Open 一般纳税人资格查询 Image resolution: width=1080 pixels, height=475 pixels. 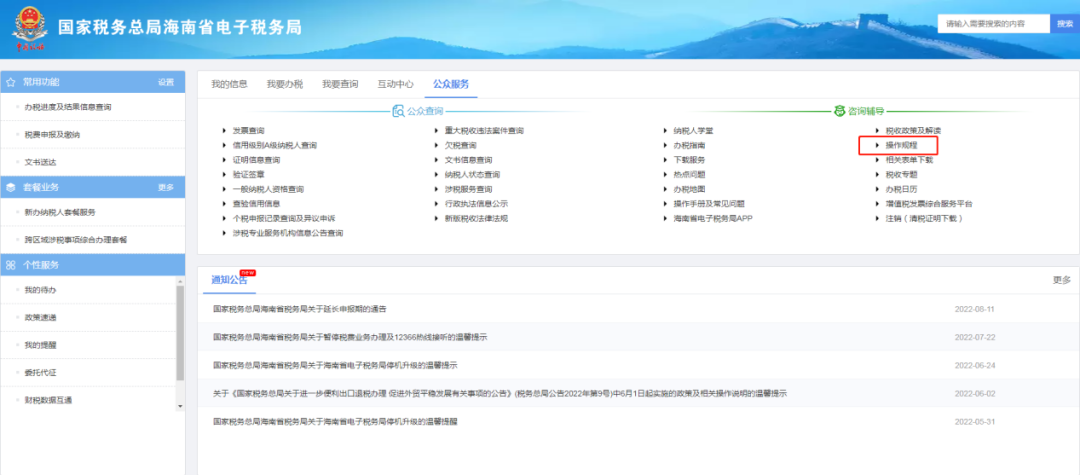(x=268, y=189)
